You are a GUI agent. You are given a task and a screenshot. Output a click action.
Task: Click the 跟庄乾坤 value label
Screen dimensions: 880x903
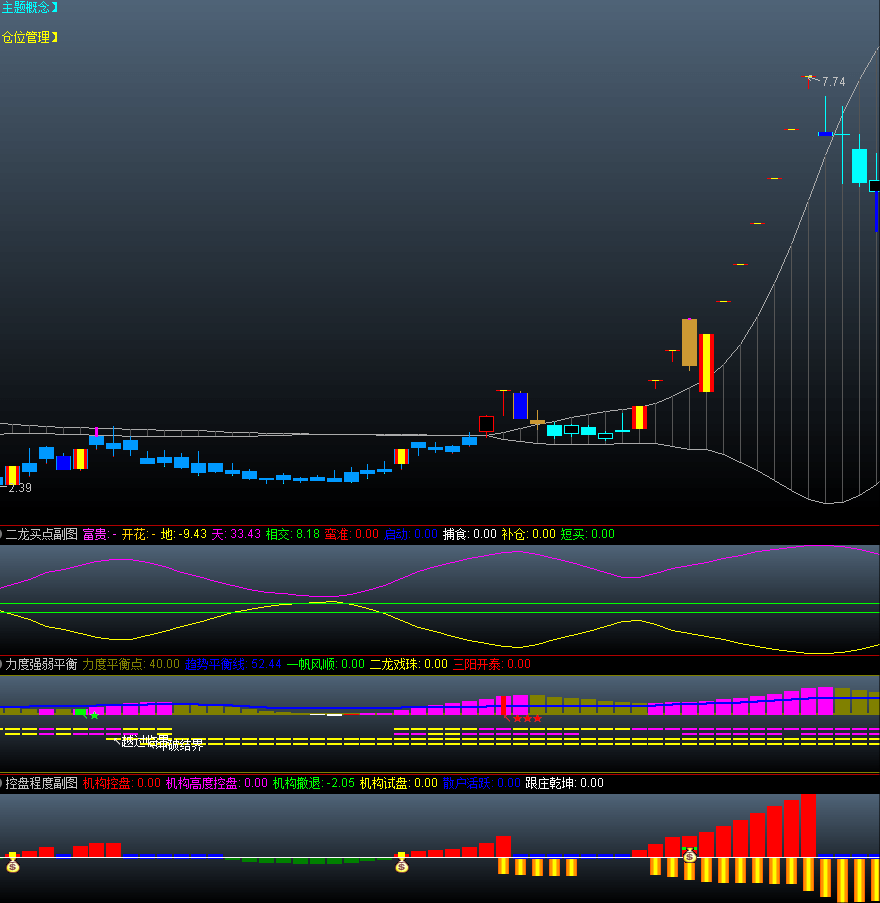[564, 783]
